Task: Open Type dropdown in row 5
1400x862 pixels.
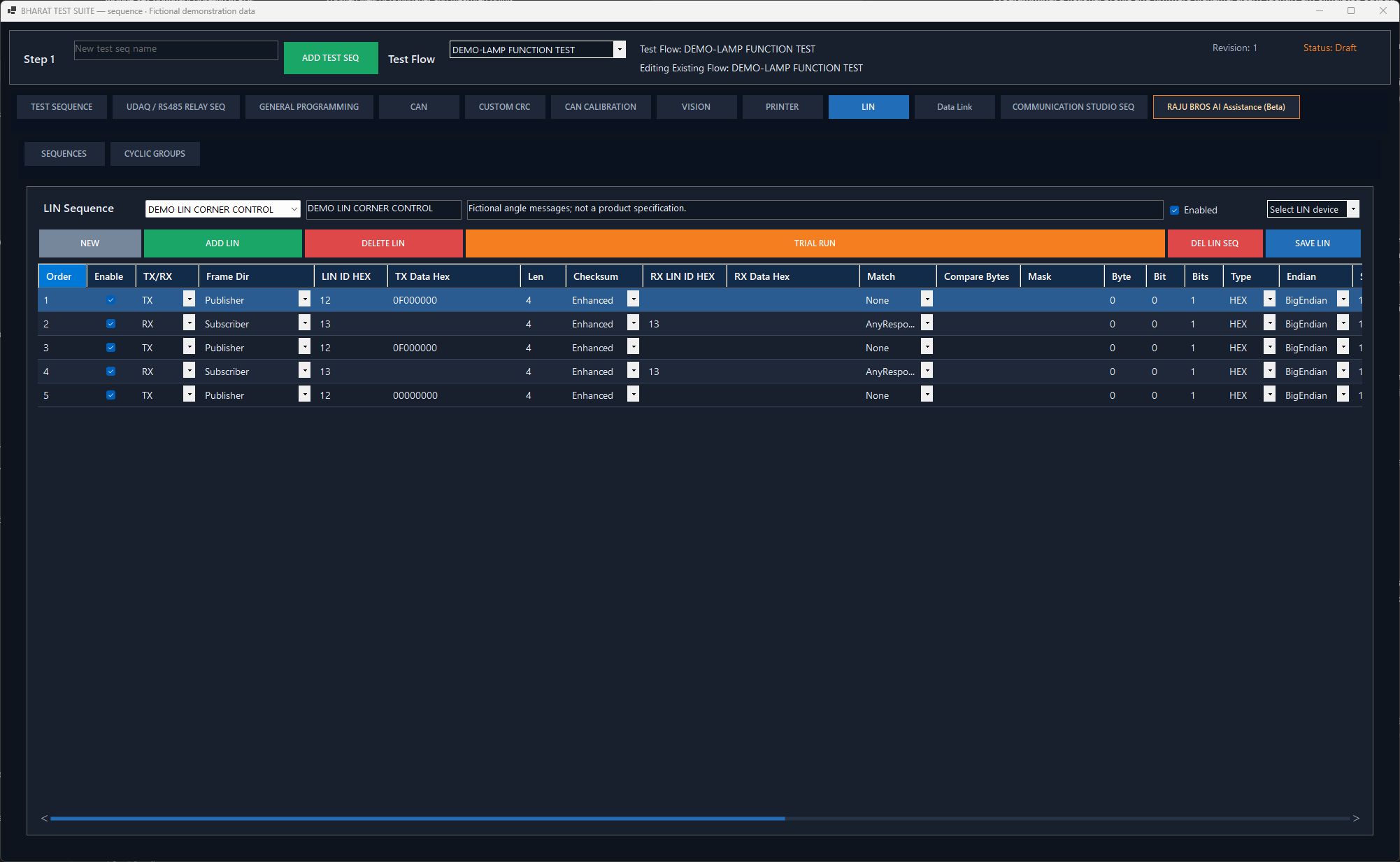Action: tap(1269, 395)
